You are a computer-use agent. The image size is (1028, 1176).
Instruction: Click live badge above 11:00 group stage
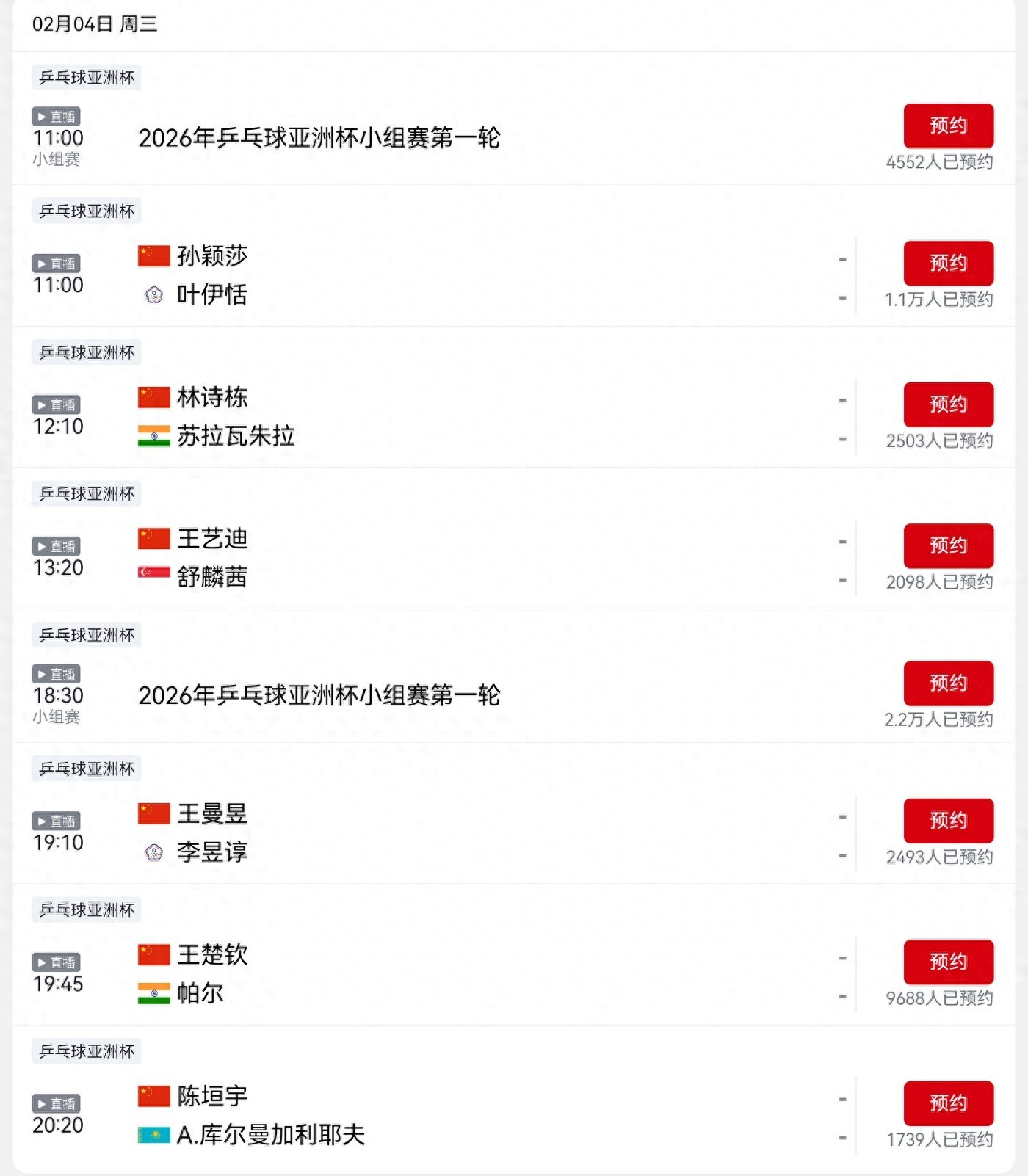click(x=56, y=117)
